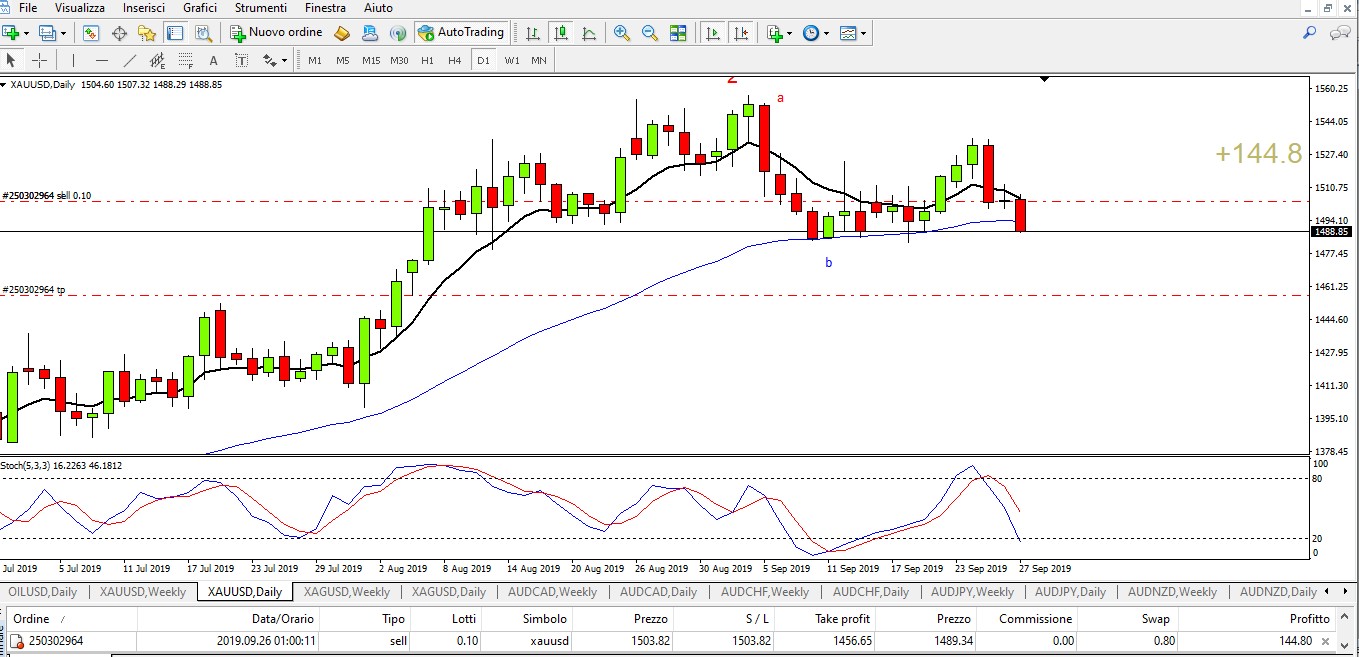Click the zoom out magnifier icon
The width and height of the screenshot is (1359, 657).
tap(650, 33)
